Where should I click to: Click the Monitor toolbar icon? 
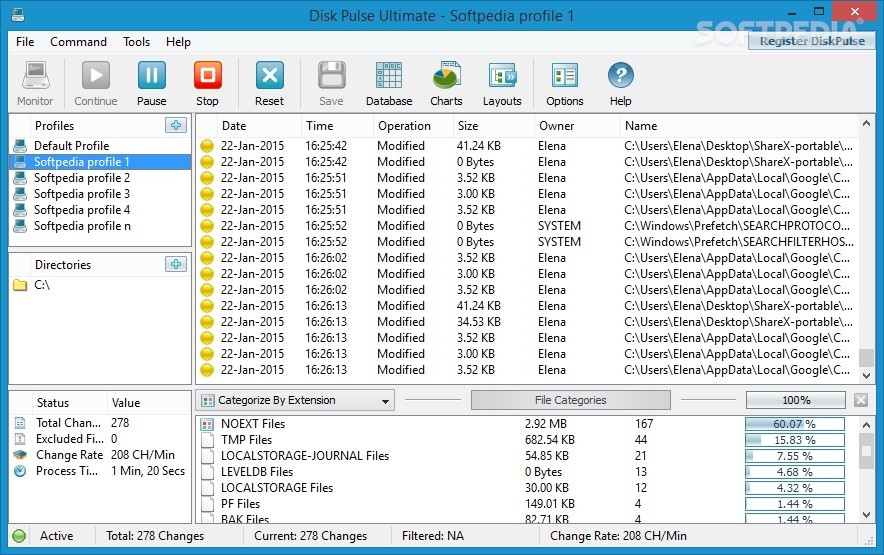[x=36, y=76]
